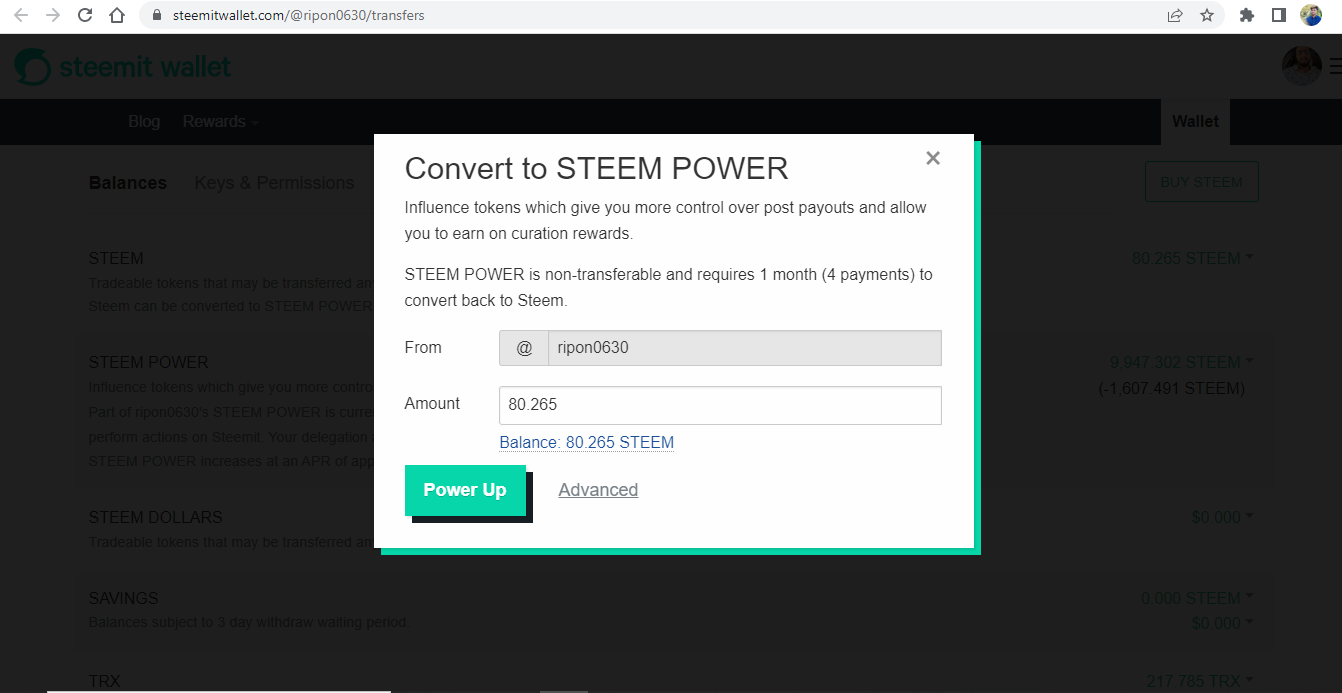Open the Steemit user avatar menu
The image size is (1342, 693).
pyautogui.click(x=1302, y=66)
